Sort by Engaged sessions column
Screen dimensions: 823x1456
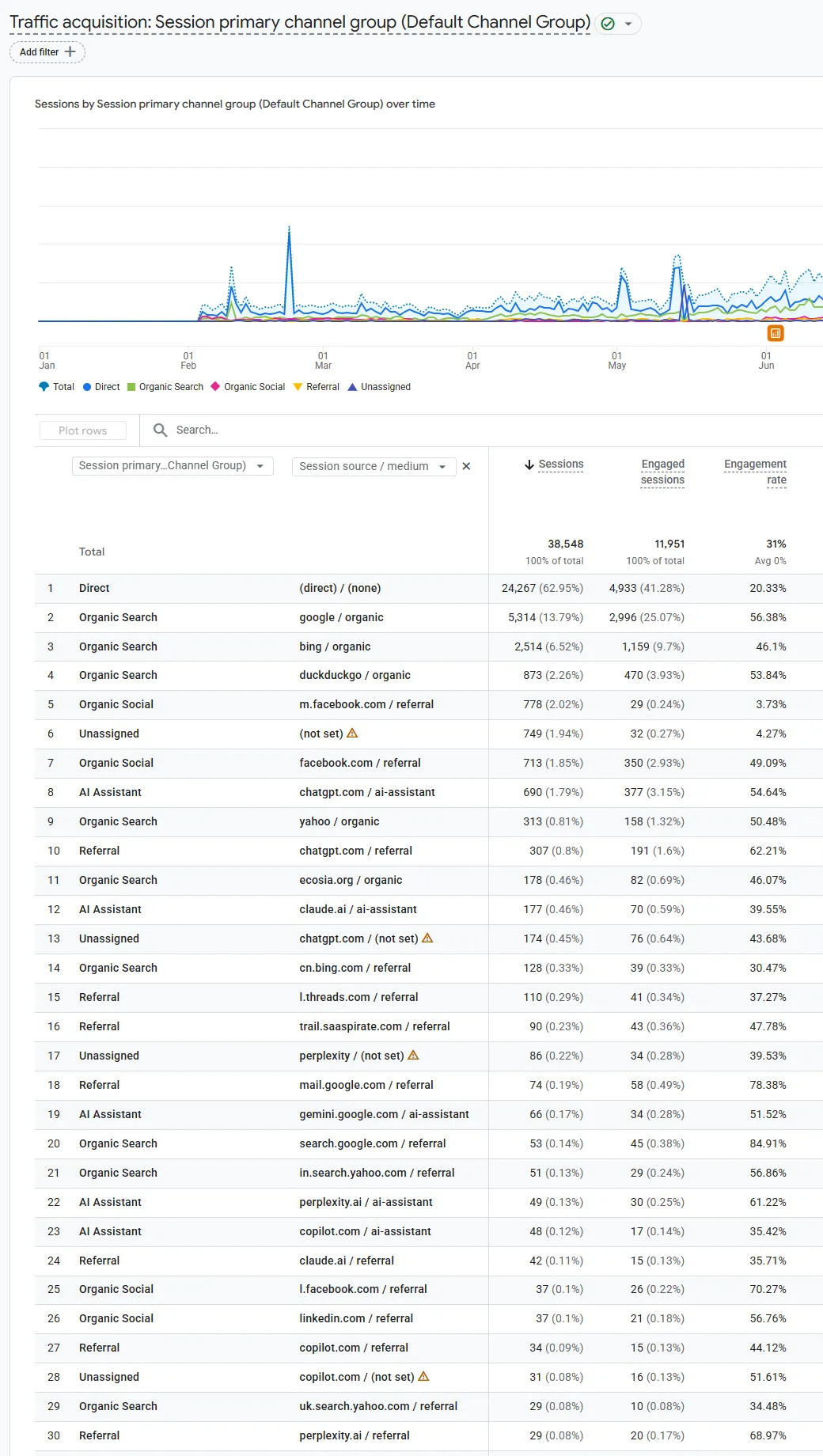(x=662, y=472)
